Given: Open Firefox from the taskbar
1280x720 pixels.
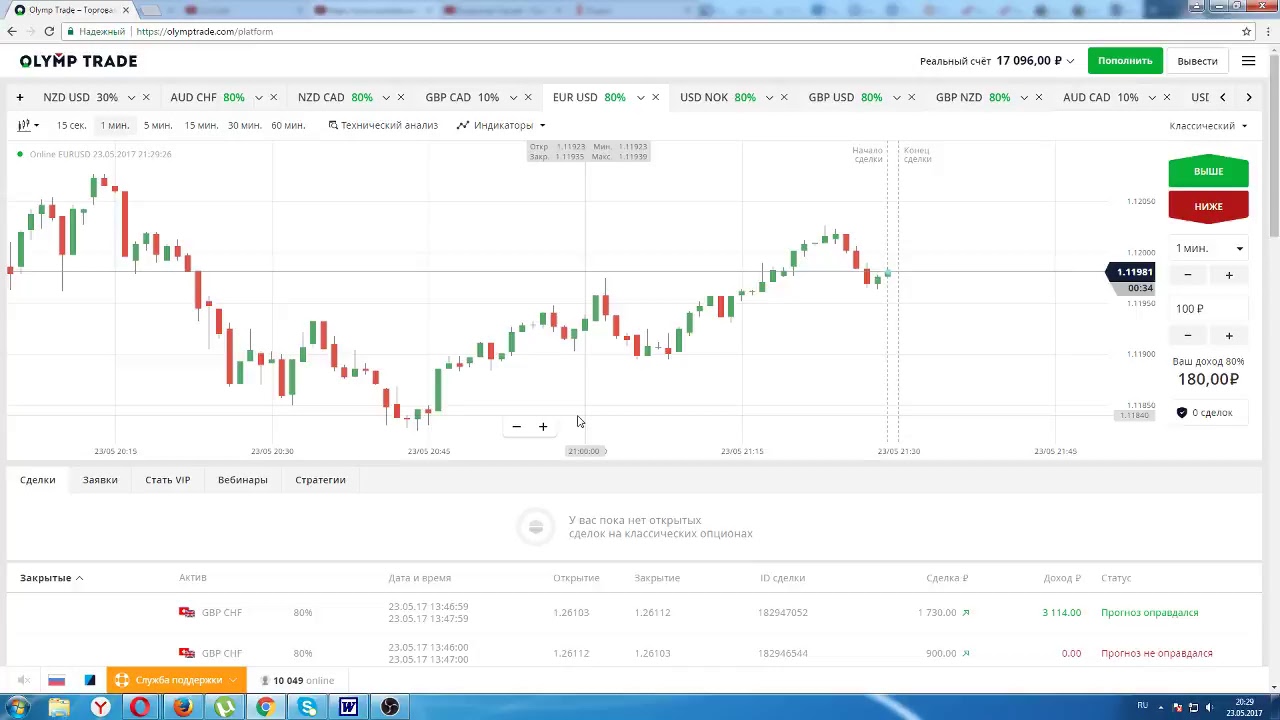Looking at the screenshot, I should click(x=182, y=707).
